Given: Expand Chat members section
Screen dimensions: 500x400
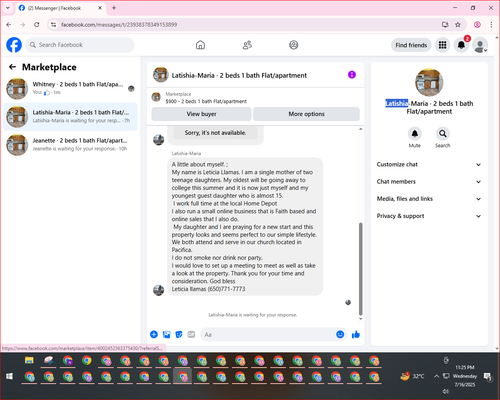Looking at the screenshot, I should click(x=429, y=182).
